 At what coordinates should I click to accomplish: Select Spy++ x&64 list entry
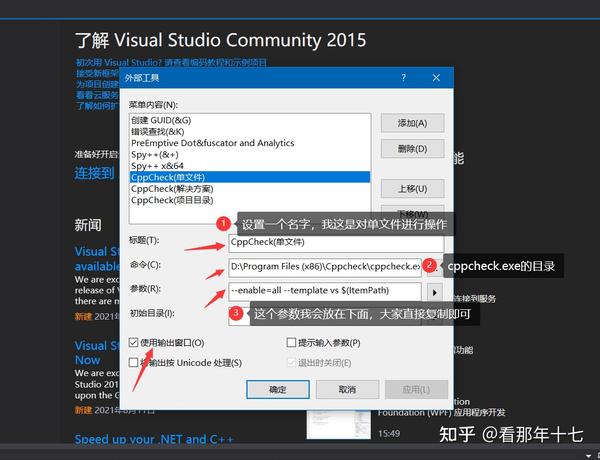[250, 166]
